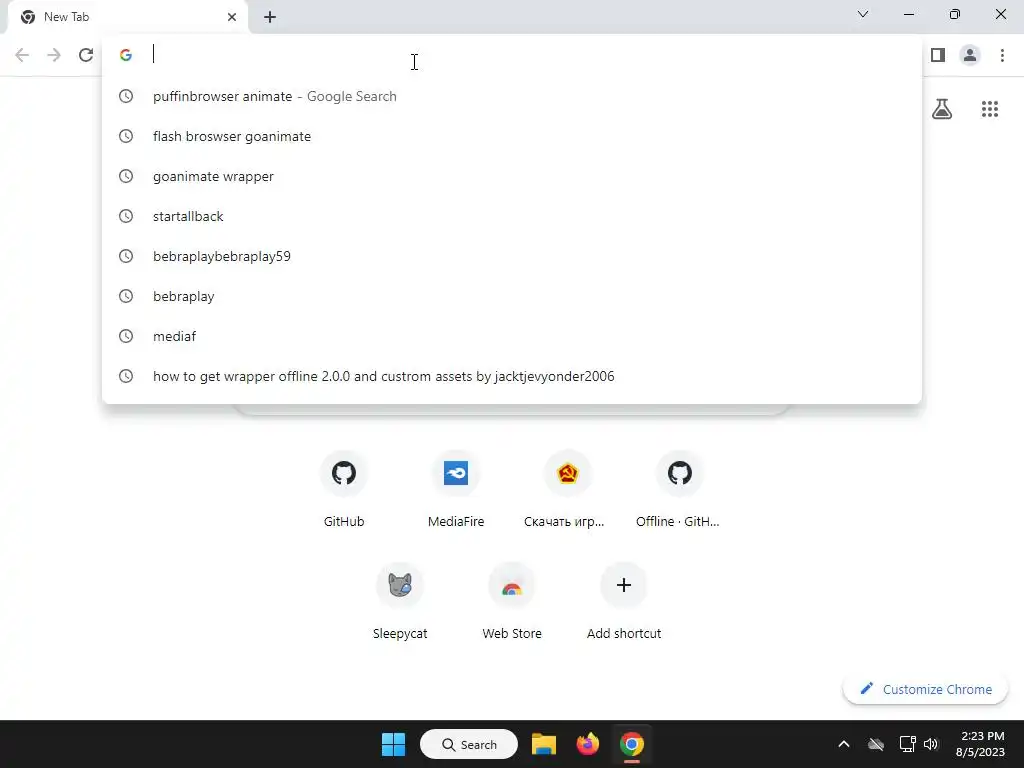Select the New Tab tab
Image resolution: width=1024 pixels, height=768 pixels.
[x=127, y=17]
